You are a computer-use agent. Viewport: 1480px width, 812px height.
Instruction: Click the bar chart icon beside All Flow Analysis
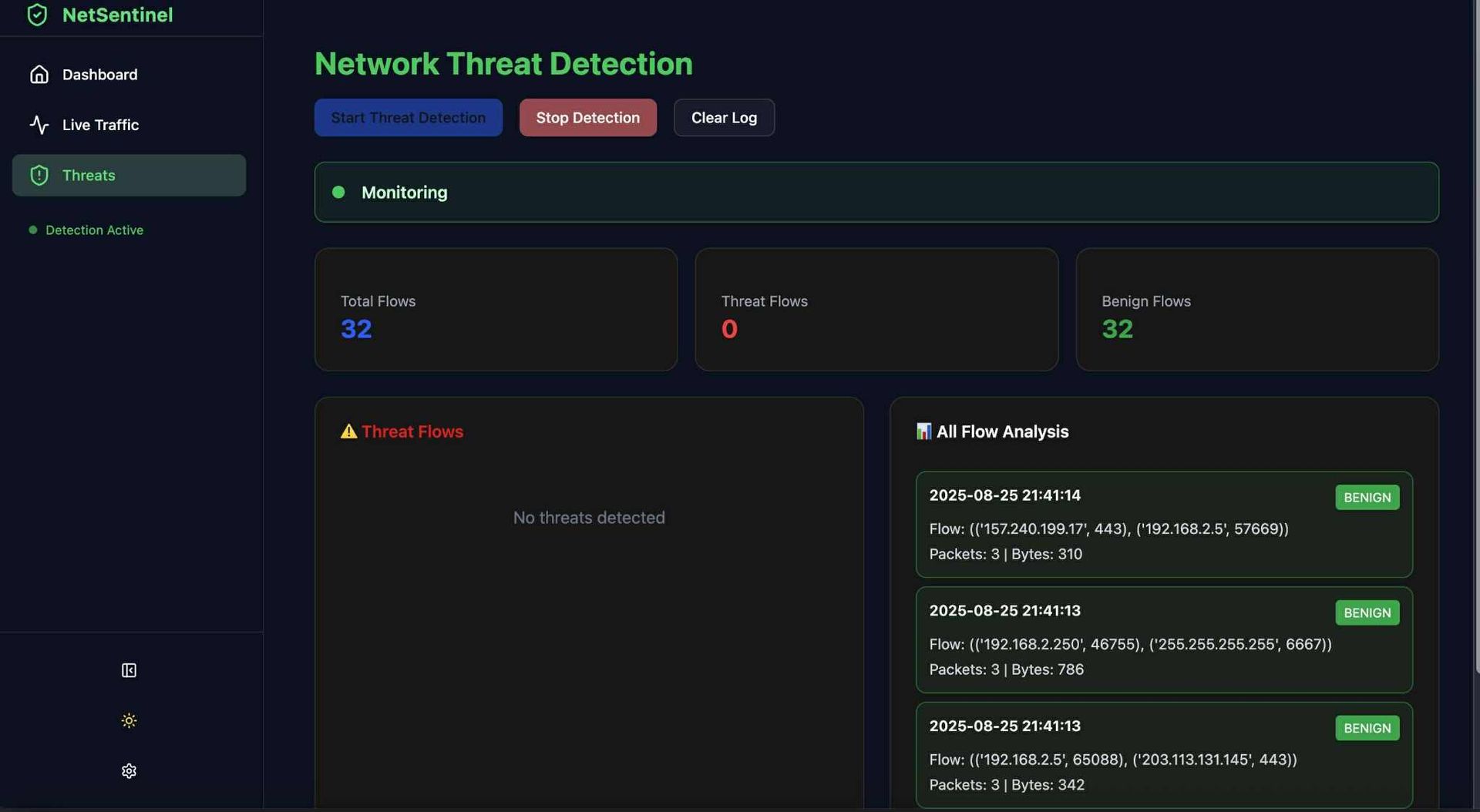[x=923, y=431]
